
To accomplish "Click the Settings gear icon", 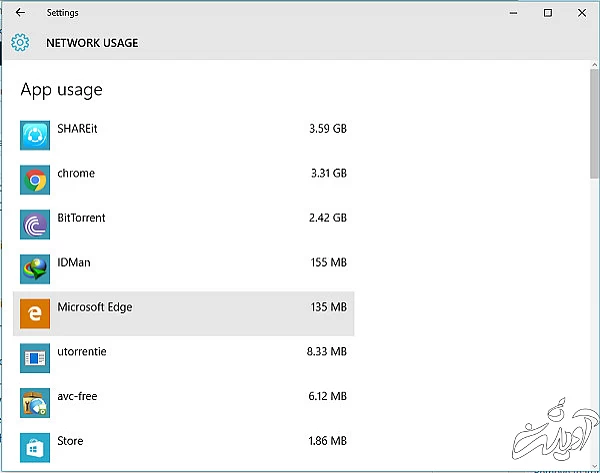I will point(20,43).
